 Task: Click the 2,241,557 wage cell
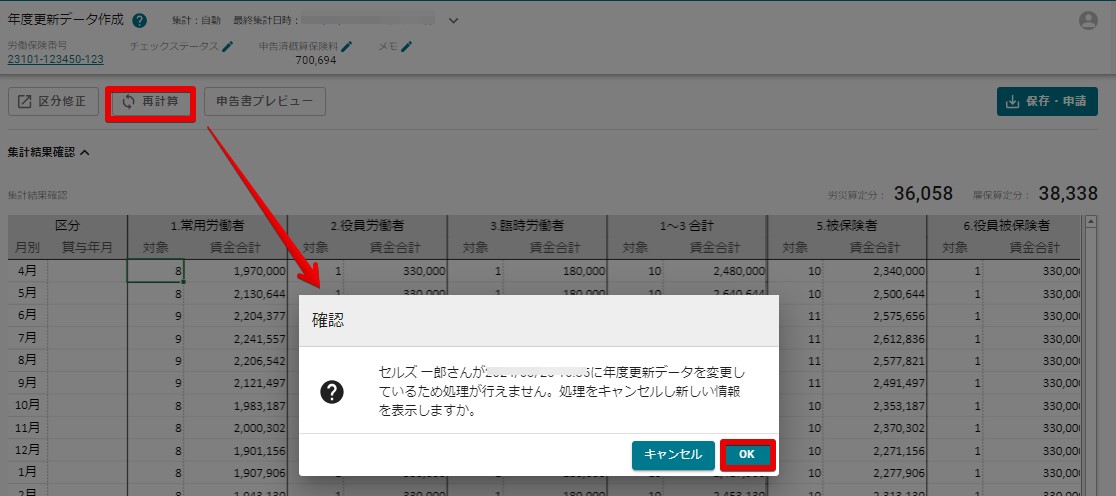[x=236, y=339]
